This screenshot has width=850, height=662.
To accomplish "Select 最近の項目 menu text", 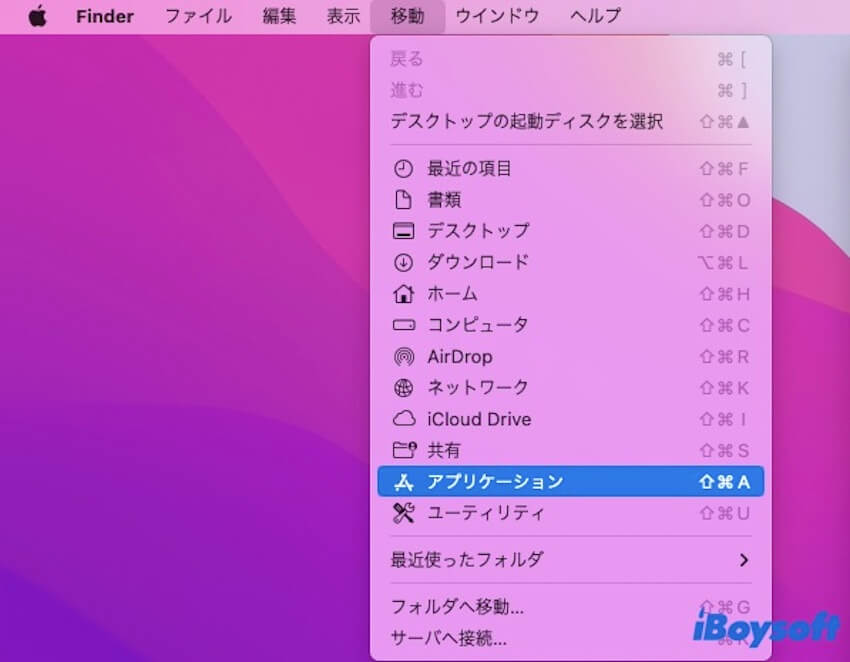I will (x=469, y=169).
